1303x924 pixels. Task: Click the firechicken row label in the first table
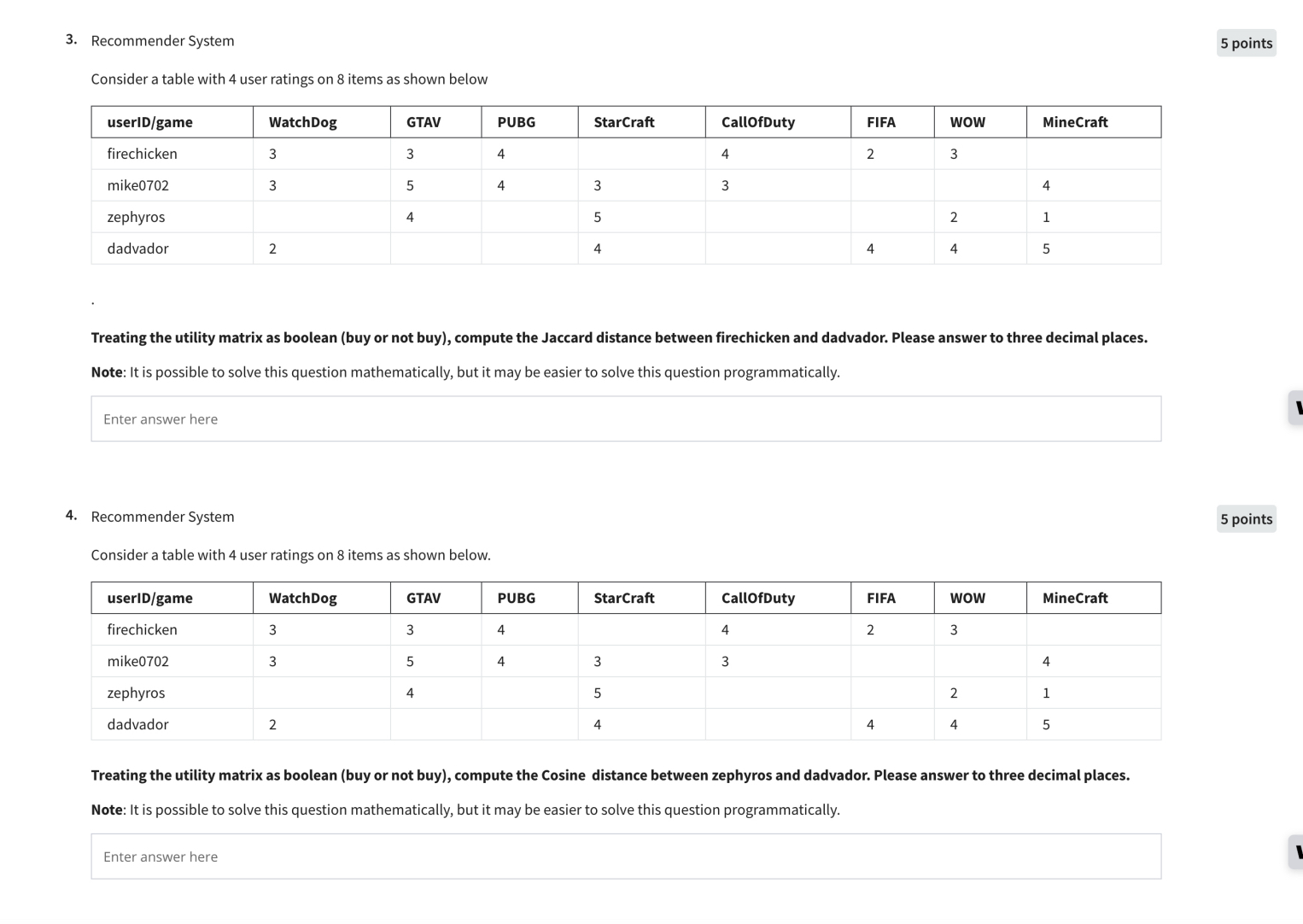coord(143,154)
